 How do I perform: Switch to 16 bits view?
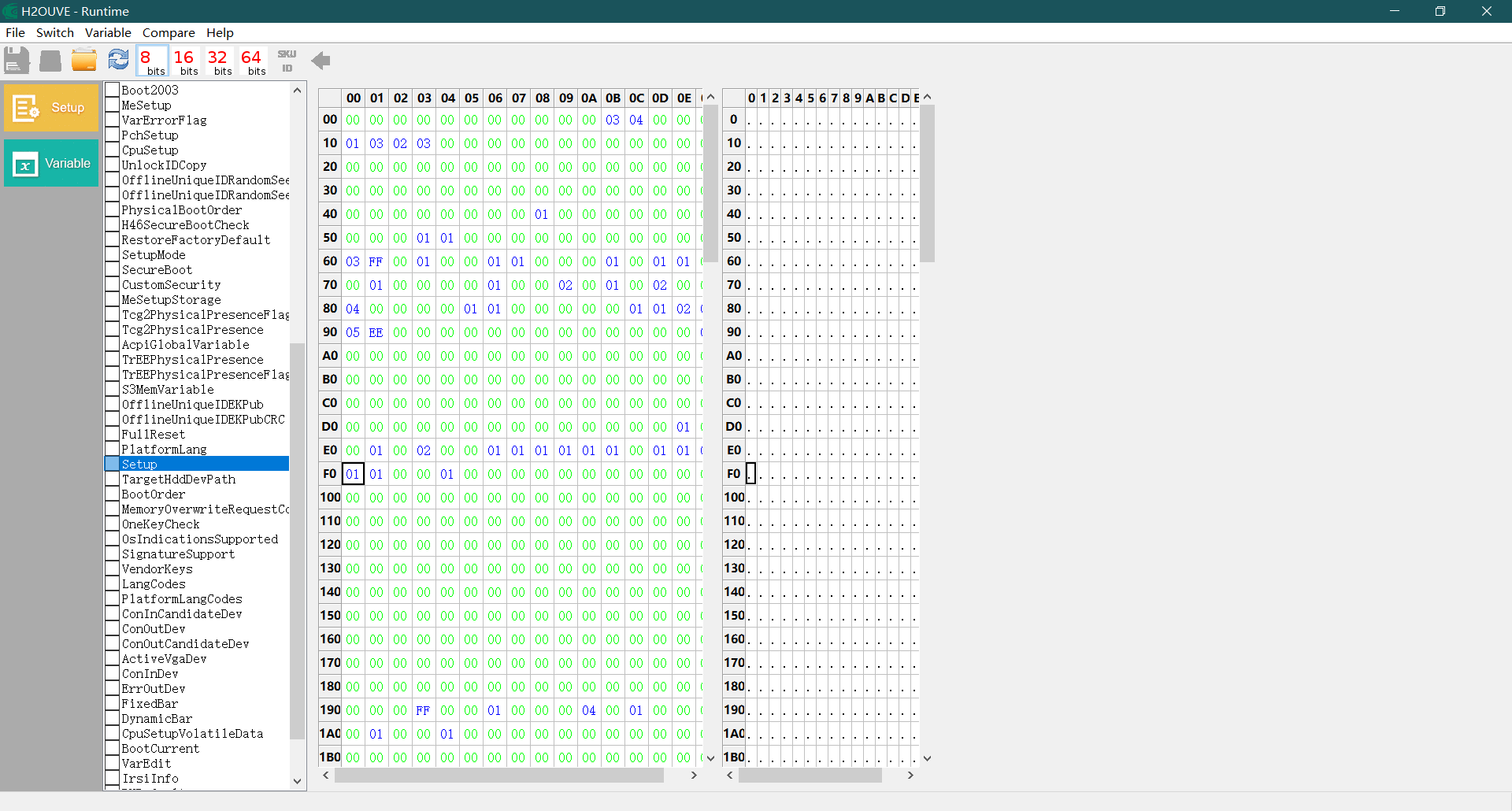pyautogui.click(x=184, y=61)
